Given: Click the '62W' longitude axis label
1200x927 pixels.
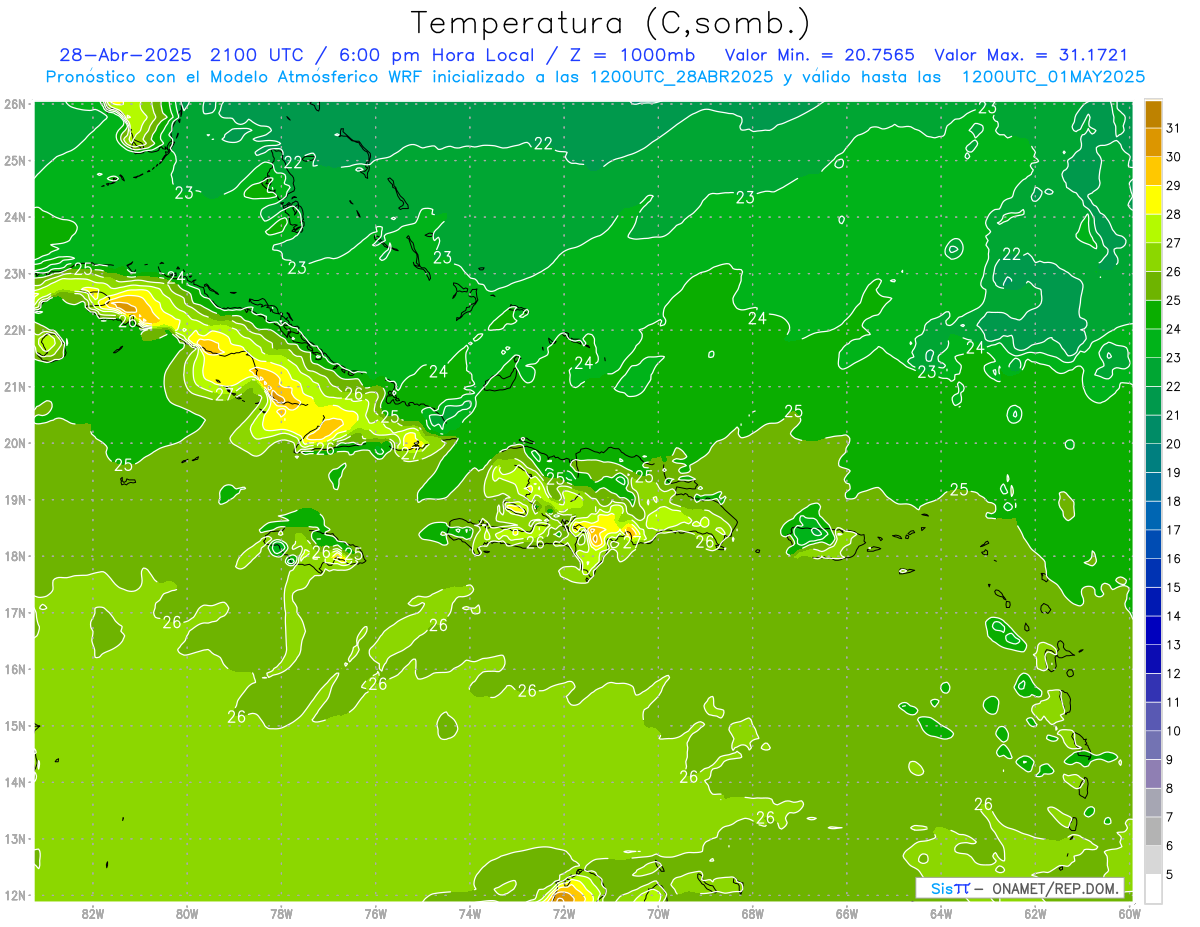Looking at the screenshot, I should click(x=1035, y=913).
